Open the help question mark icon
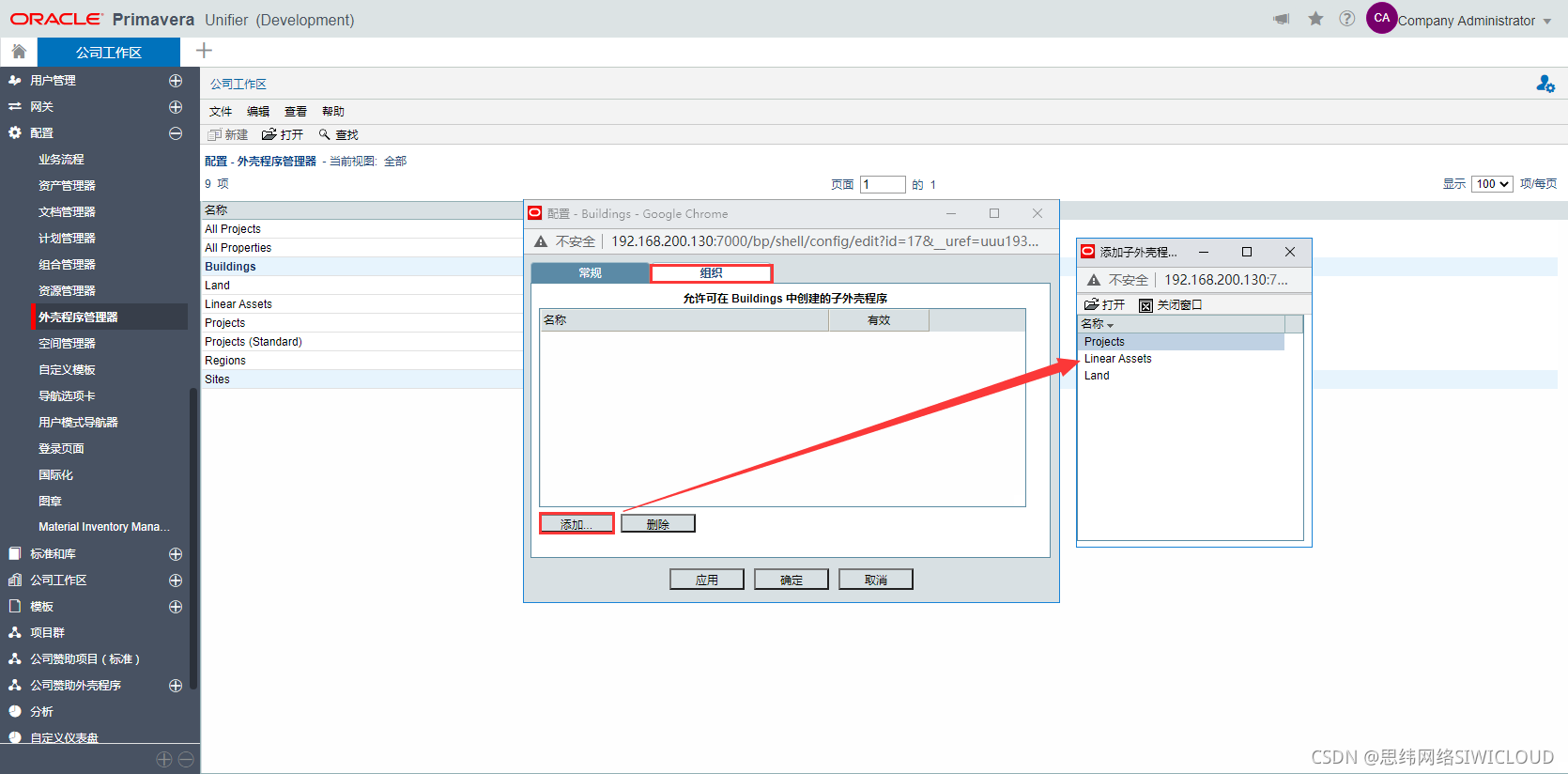The height and width of the screenshot is (774, 1568). point(1346,19)
